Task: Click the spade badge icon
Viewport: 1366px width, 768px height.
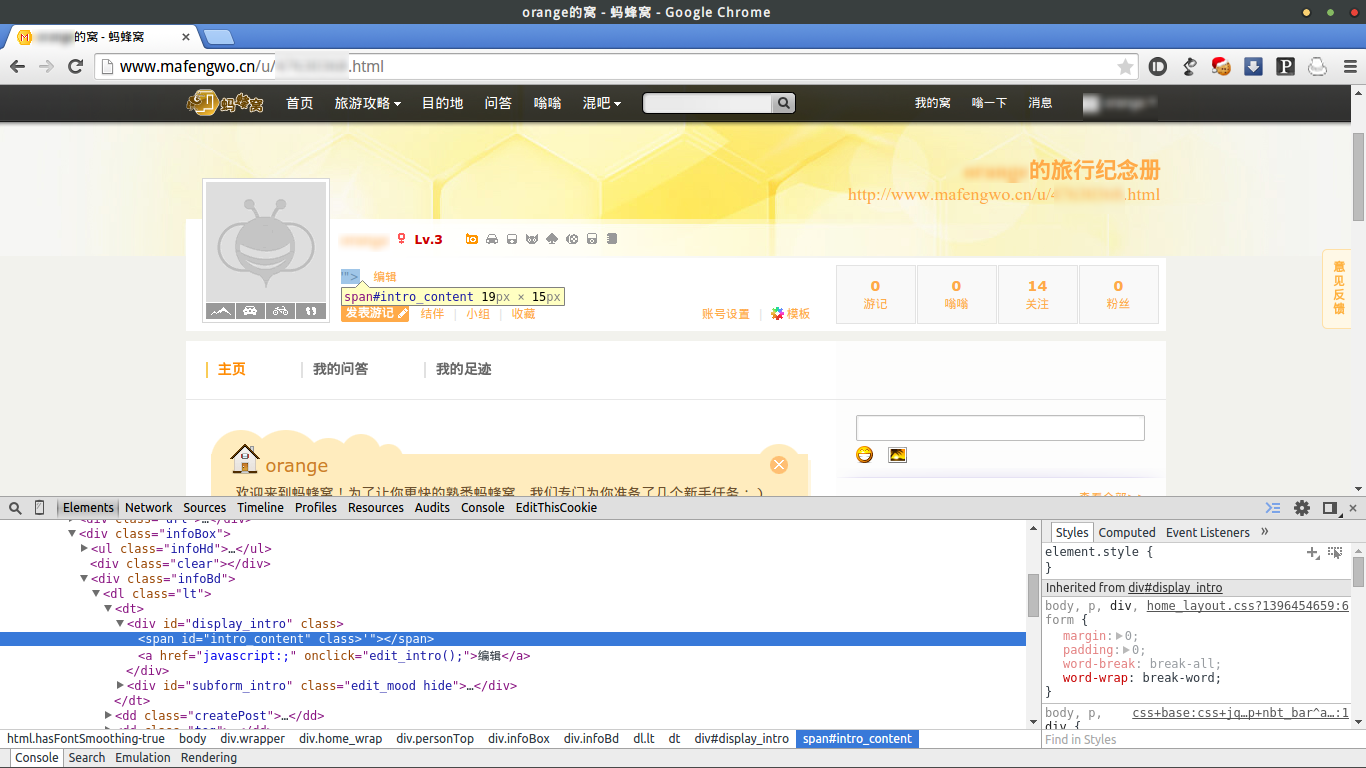Action: click(552, 239)
